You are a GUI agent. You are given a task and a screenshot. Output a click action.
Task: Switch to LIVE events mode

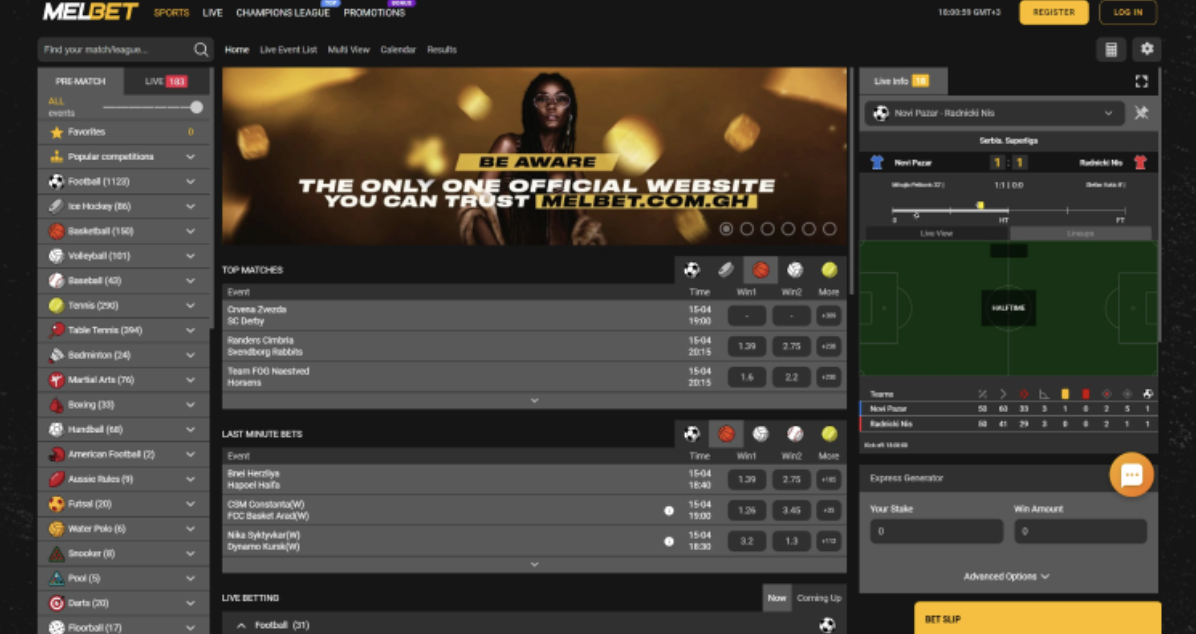(166, 82)
